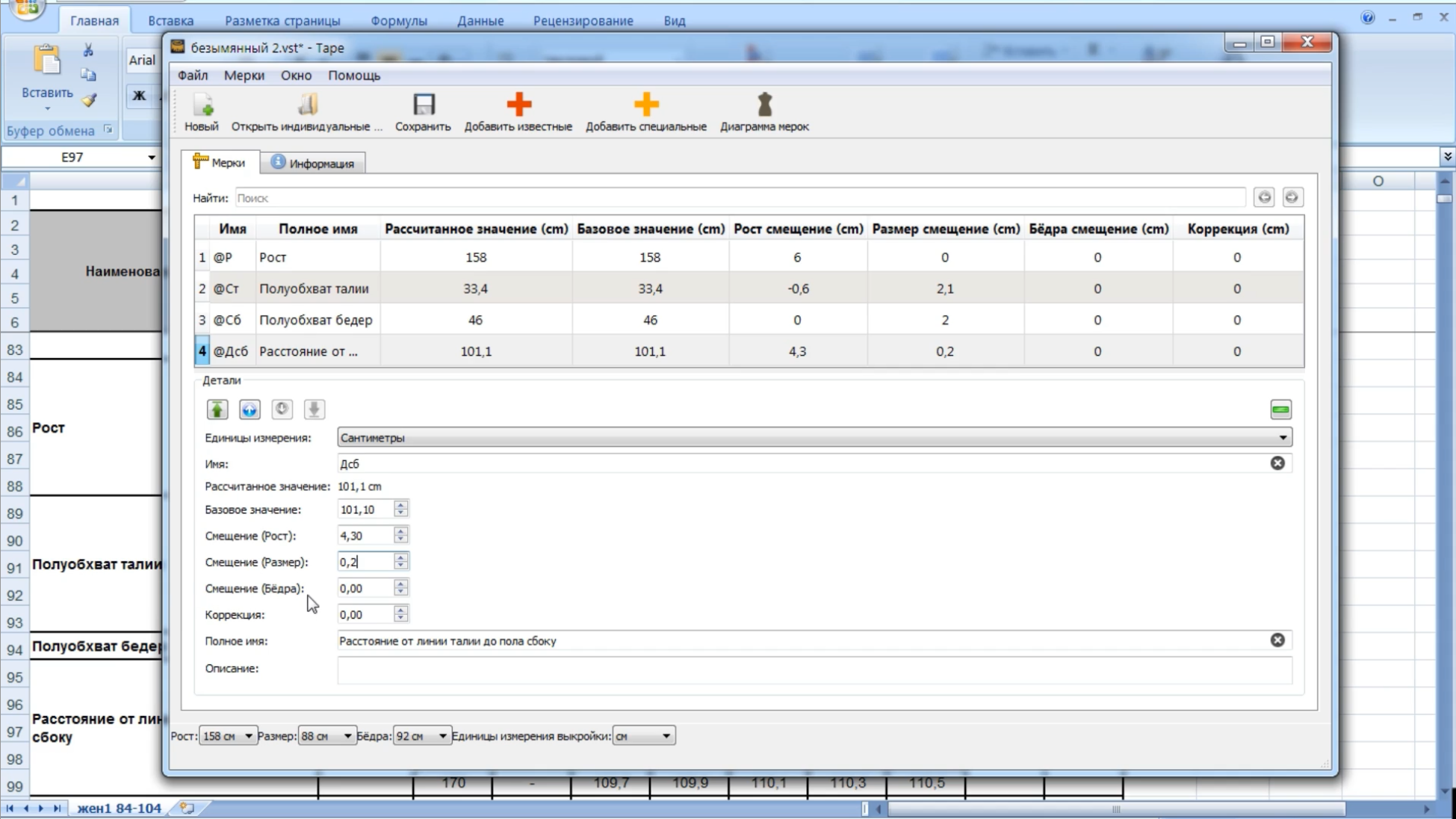This screenshot has width=1456, height=819.
Task: Click move measurement down gray icon
Action: coord(282,409)
